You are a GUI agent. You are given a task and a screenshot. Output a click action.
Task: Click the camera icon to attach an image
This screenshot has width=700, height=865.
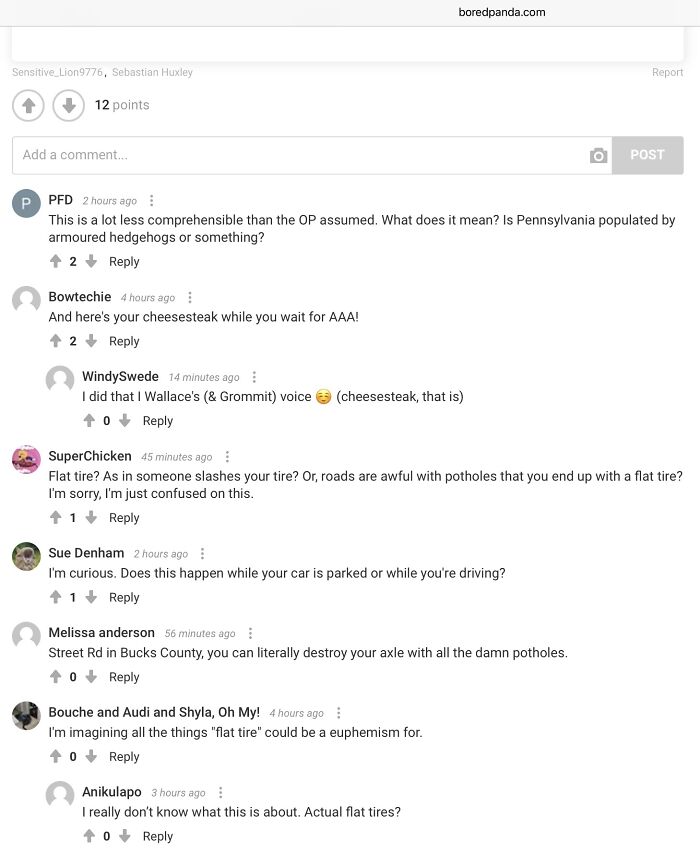(598, 155)
